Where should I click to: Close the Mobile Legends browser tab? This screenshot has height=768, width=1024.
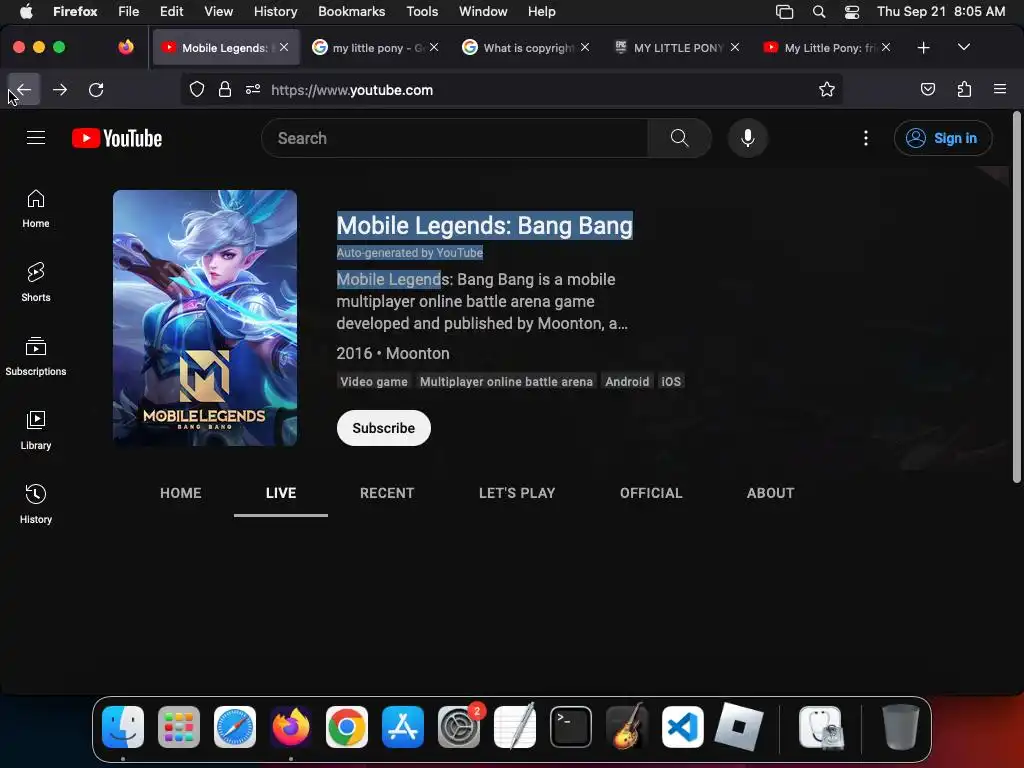click(x=284, y=47)
